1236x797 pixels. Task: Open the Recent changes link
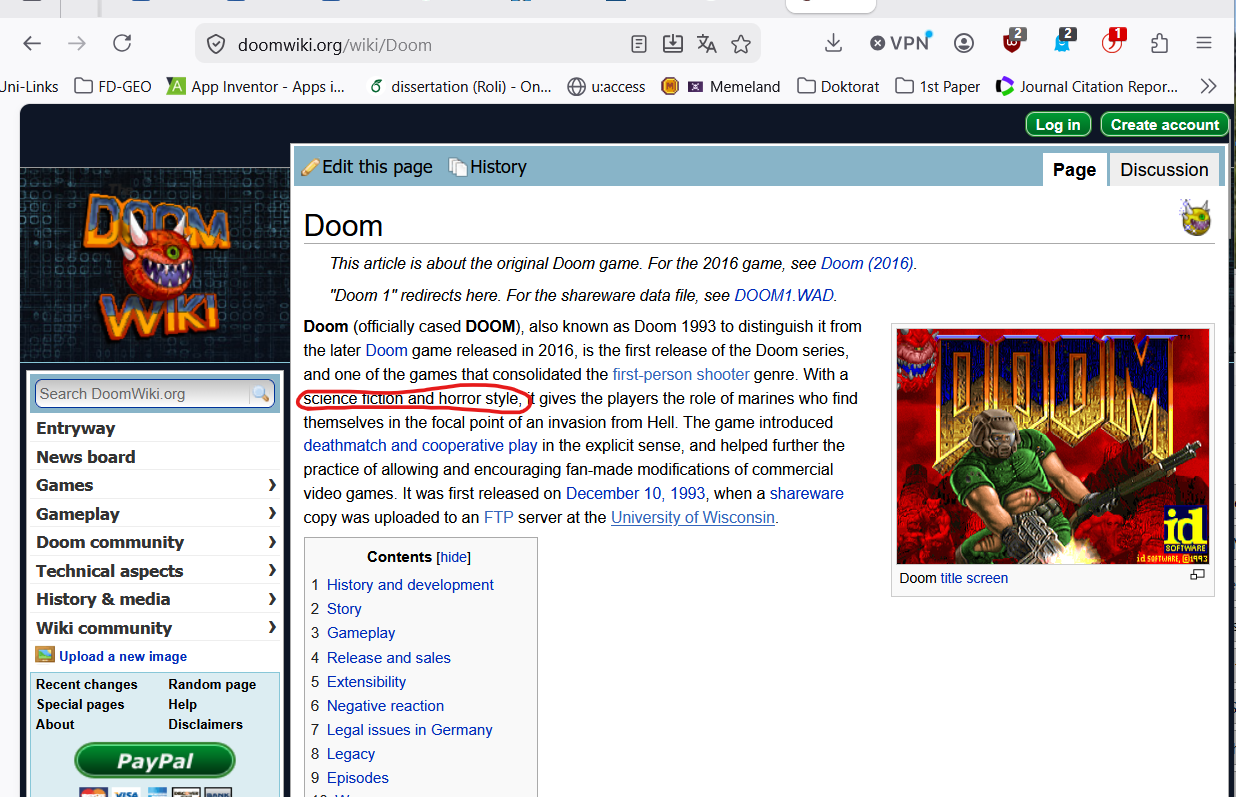point(87,685)
